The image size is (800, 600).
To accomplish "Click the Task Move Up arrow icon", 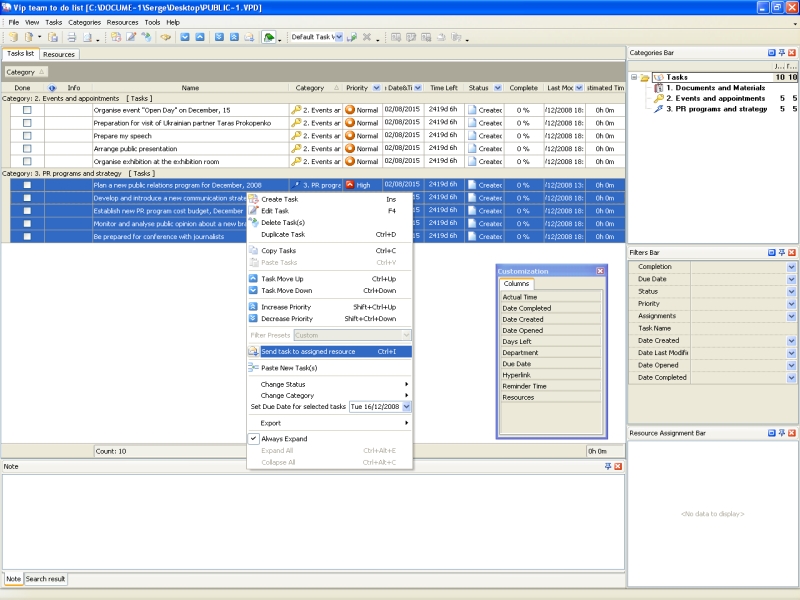I will click(254, 279).
